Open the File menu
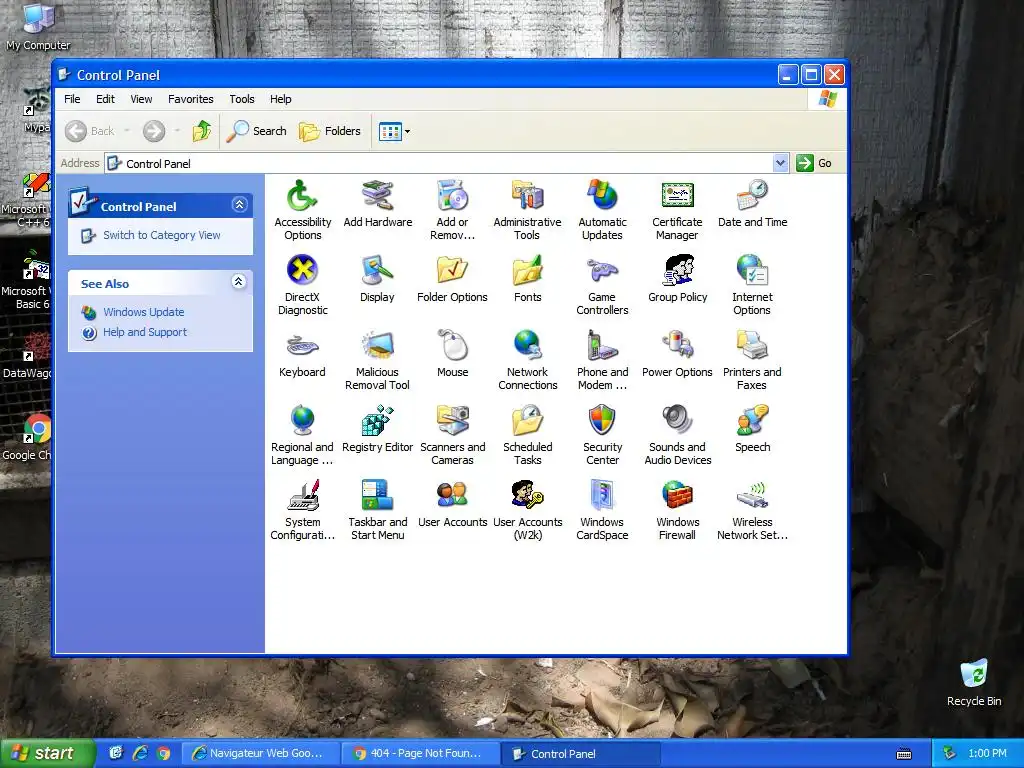The width and height of the screenshot is (1024, 768). [x=72, y=99]
